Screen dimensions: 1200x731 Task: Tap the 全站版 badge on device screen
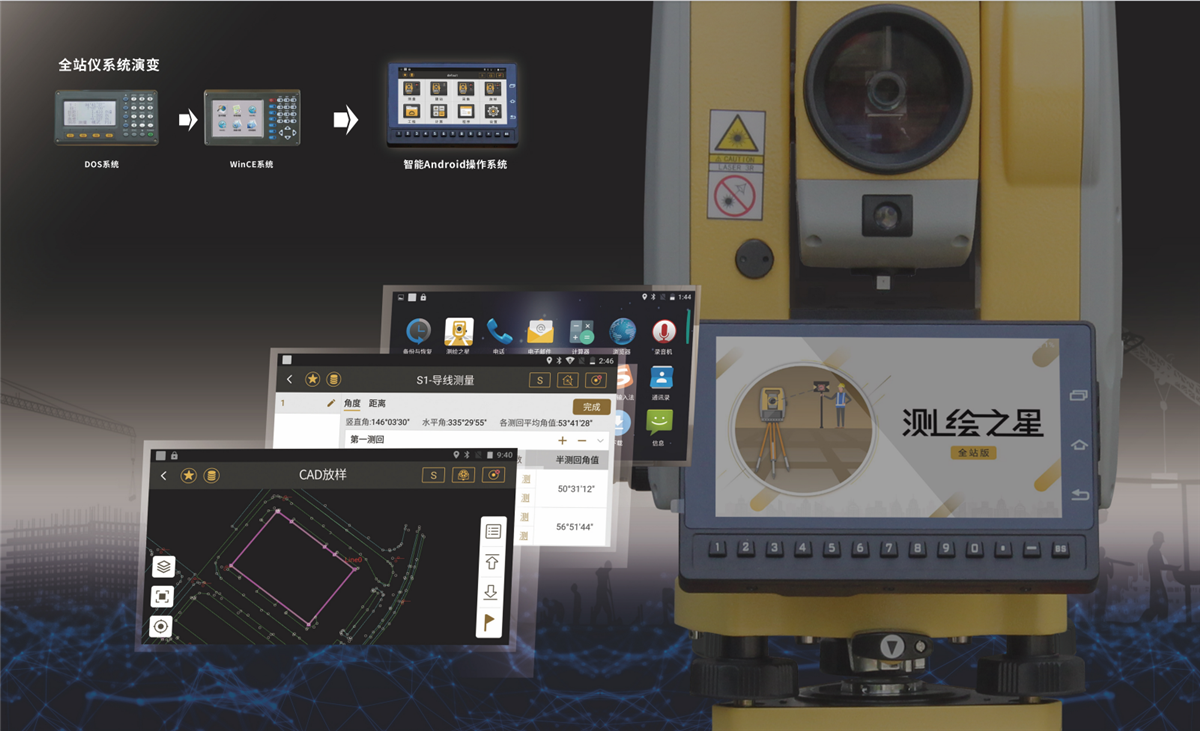click(x=974, y=452)
